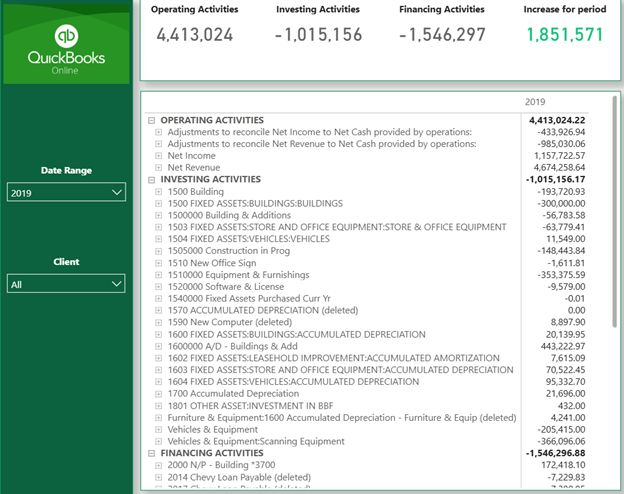Click the vertical scrollbar of the table

(614, 200)
